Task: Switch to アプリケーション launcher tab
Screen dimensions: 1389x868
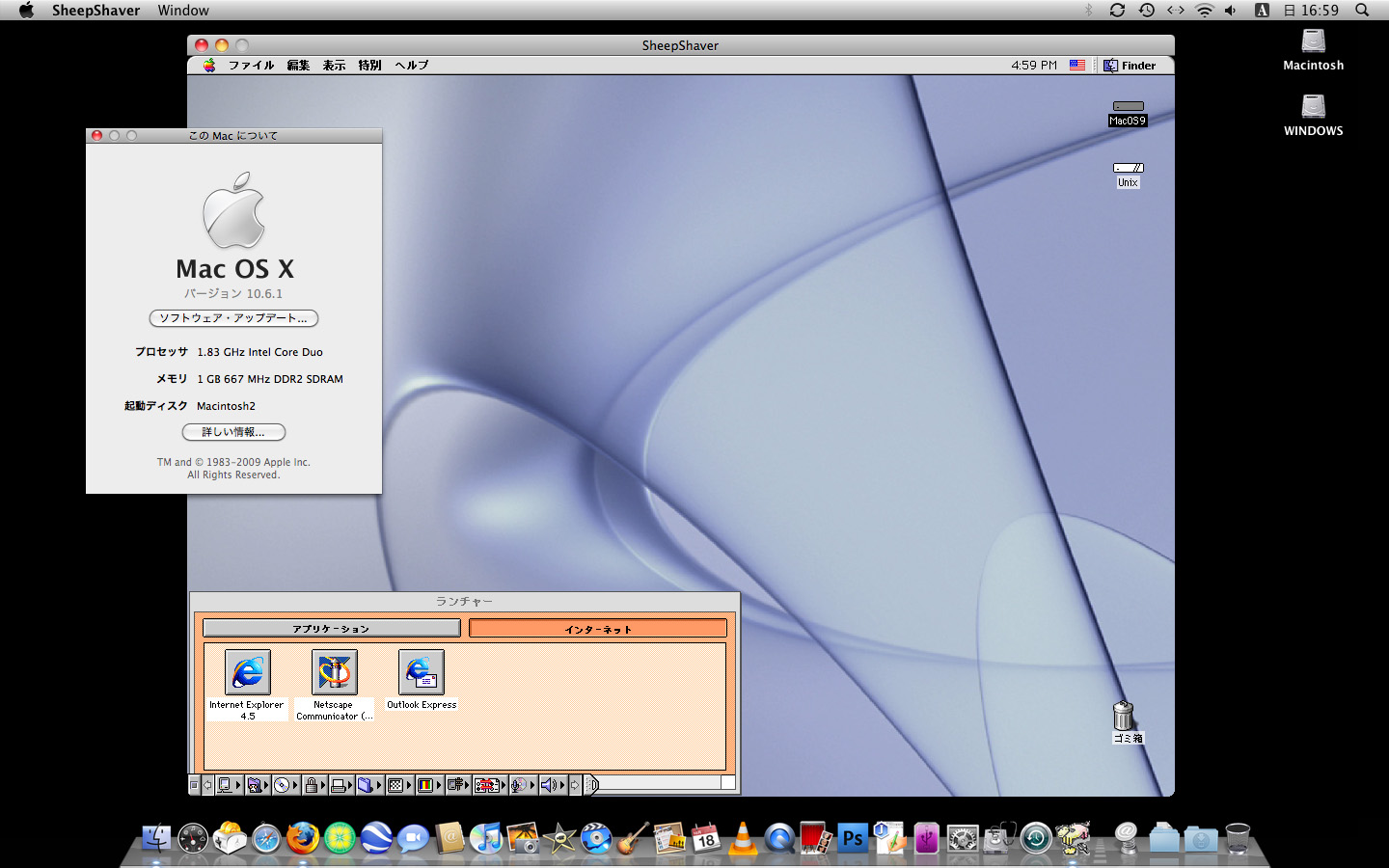Action: tap(332, 628)
